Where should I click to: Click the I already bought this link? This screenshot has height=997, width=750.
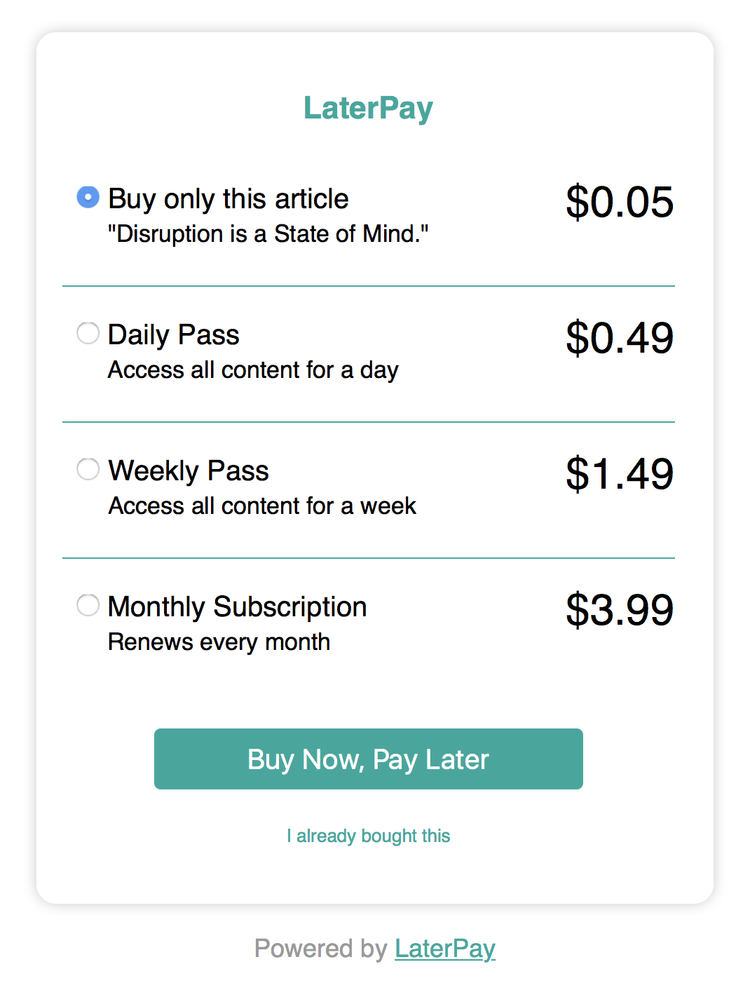point(368,835)
